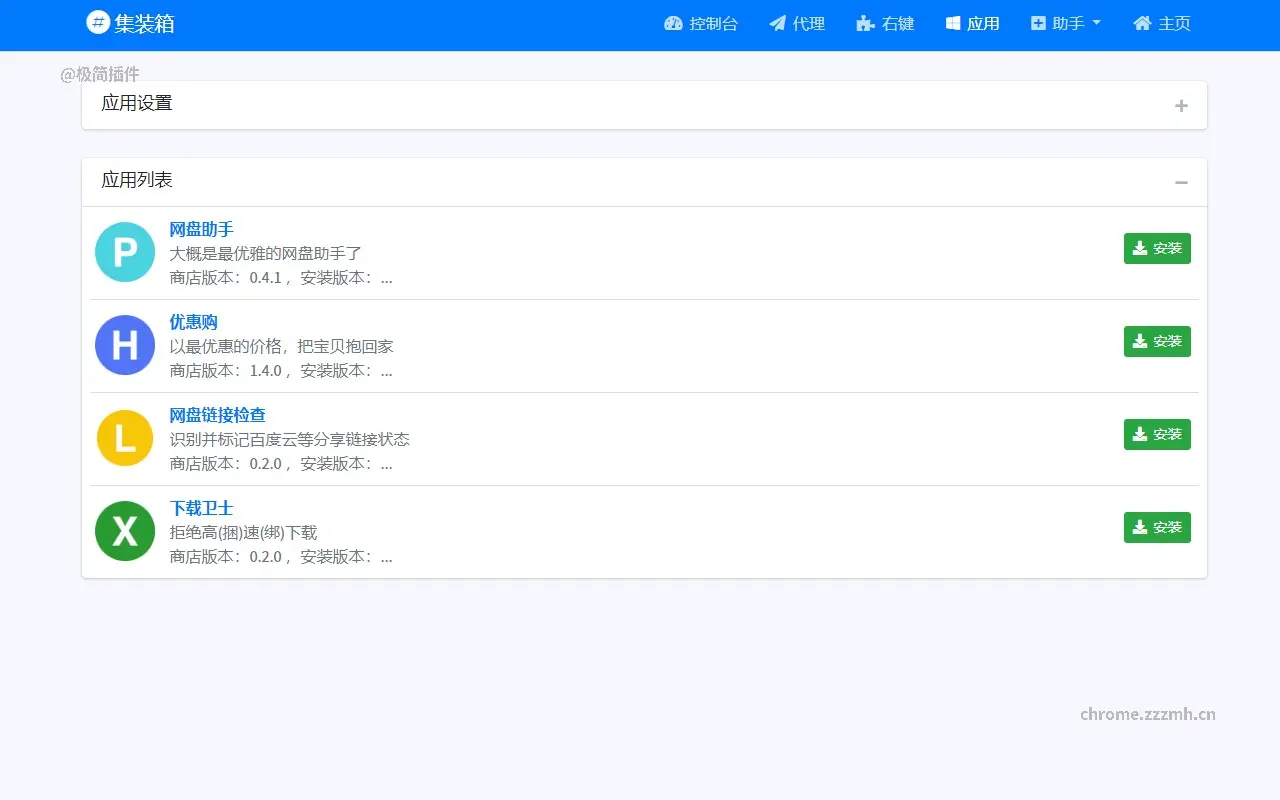The height and width of the screenshot is (800, 1280).
Task: Click the 网盘助手 circular P icon
Action: click(124, 252)
